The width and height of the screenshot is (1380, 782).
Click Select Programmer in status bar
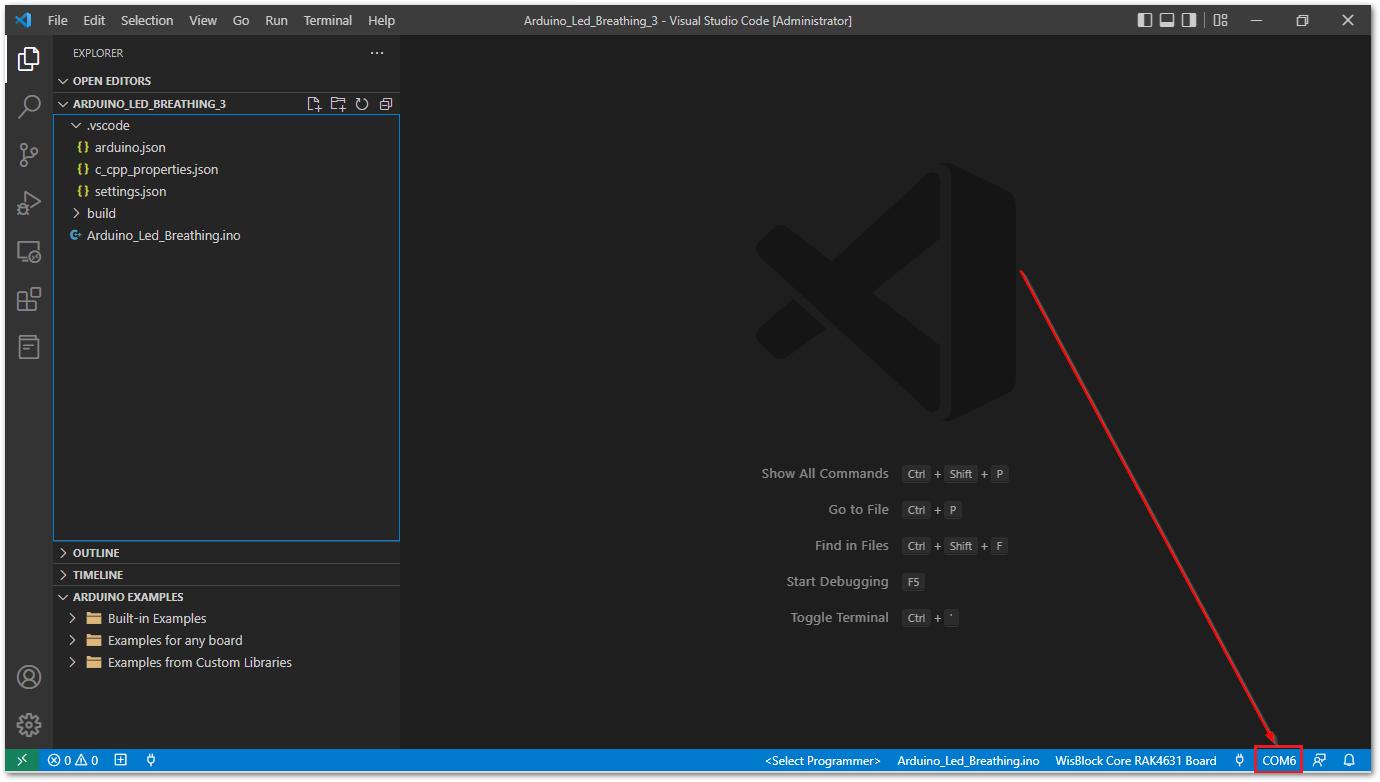pyautogui.click(x=823, y=761)
